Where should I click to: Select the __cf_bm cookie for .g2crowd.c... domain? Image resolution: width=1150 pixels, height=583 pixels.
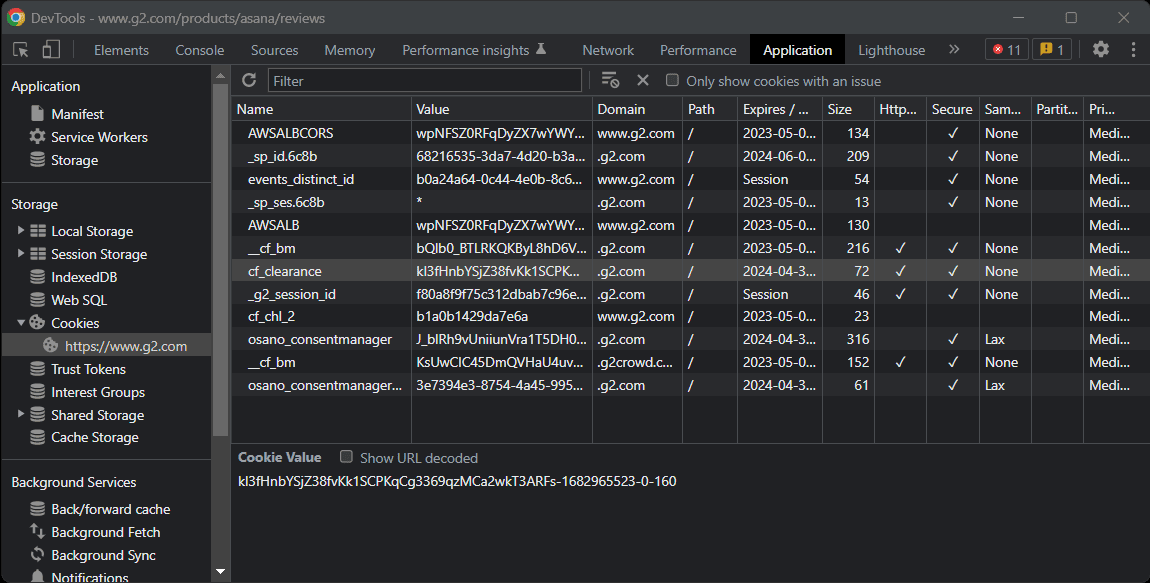690,362
